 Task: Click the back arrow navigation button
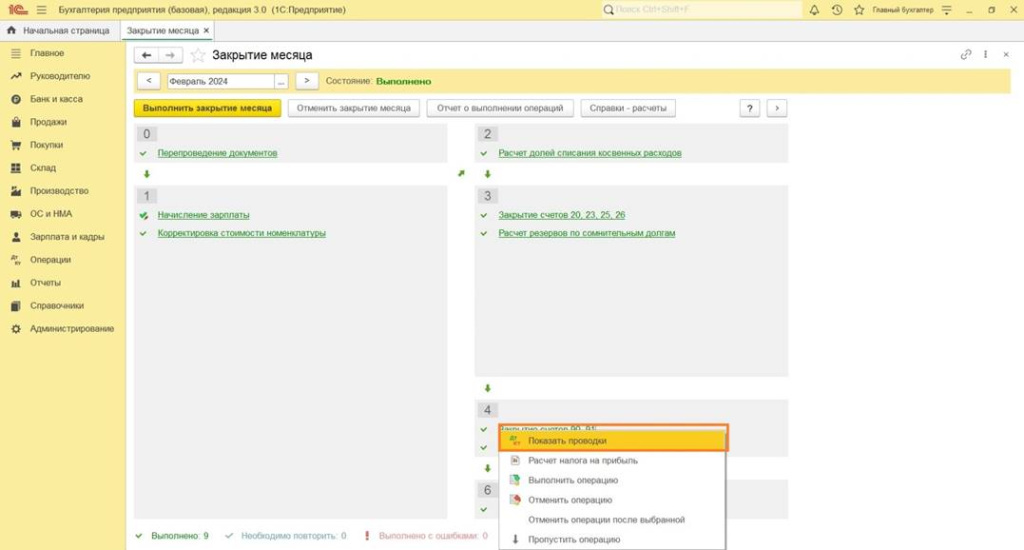coord(147,55)
